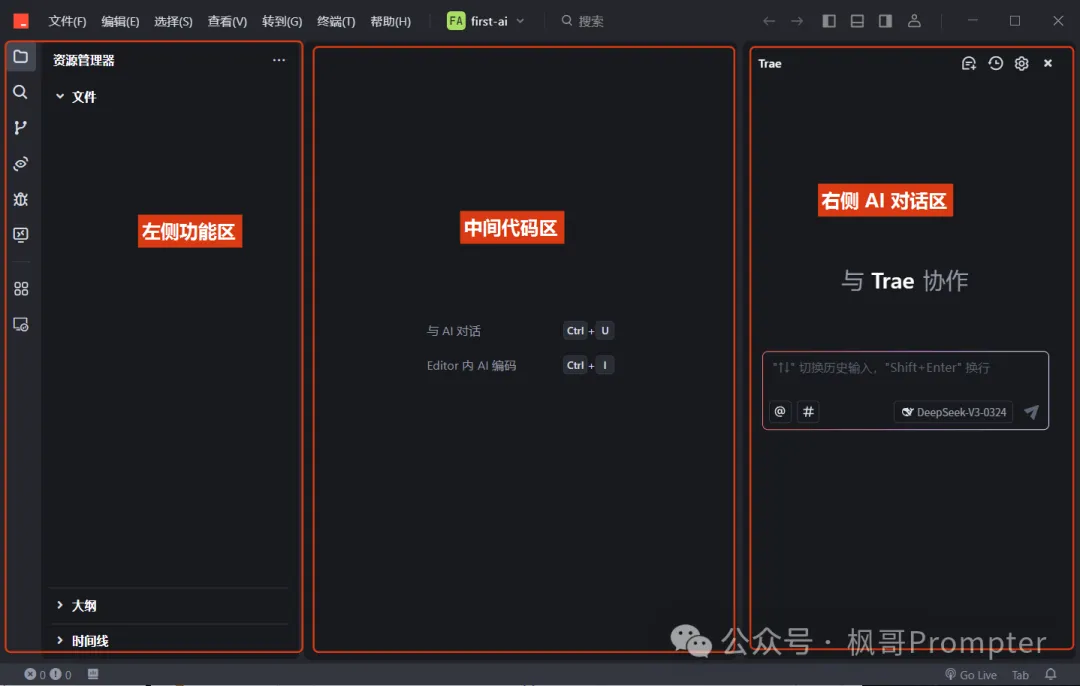Open Trae AI settings gear
The width and height of the screenshot is (1080, 686).
1021,63
